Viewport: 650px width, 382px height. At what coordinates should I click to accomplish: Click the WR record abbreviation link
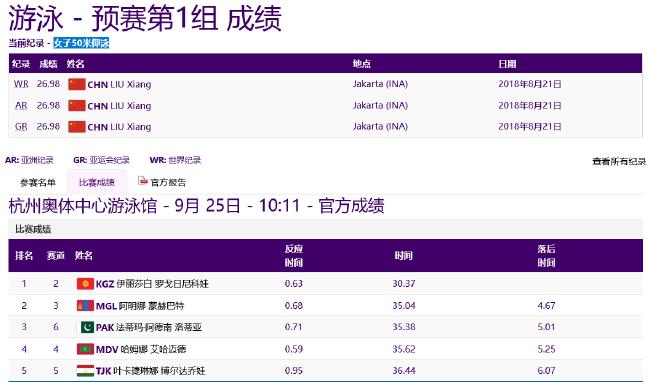21,84
